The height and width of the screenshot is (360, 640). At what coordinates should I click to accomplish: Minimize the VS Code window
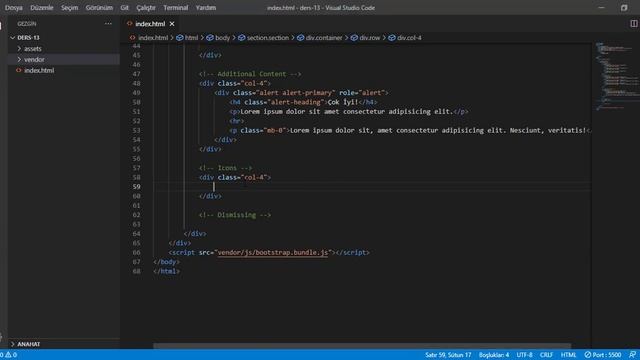601,8
